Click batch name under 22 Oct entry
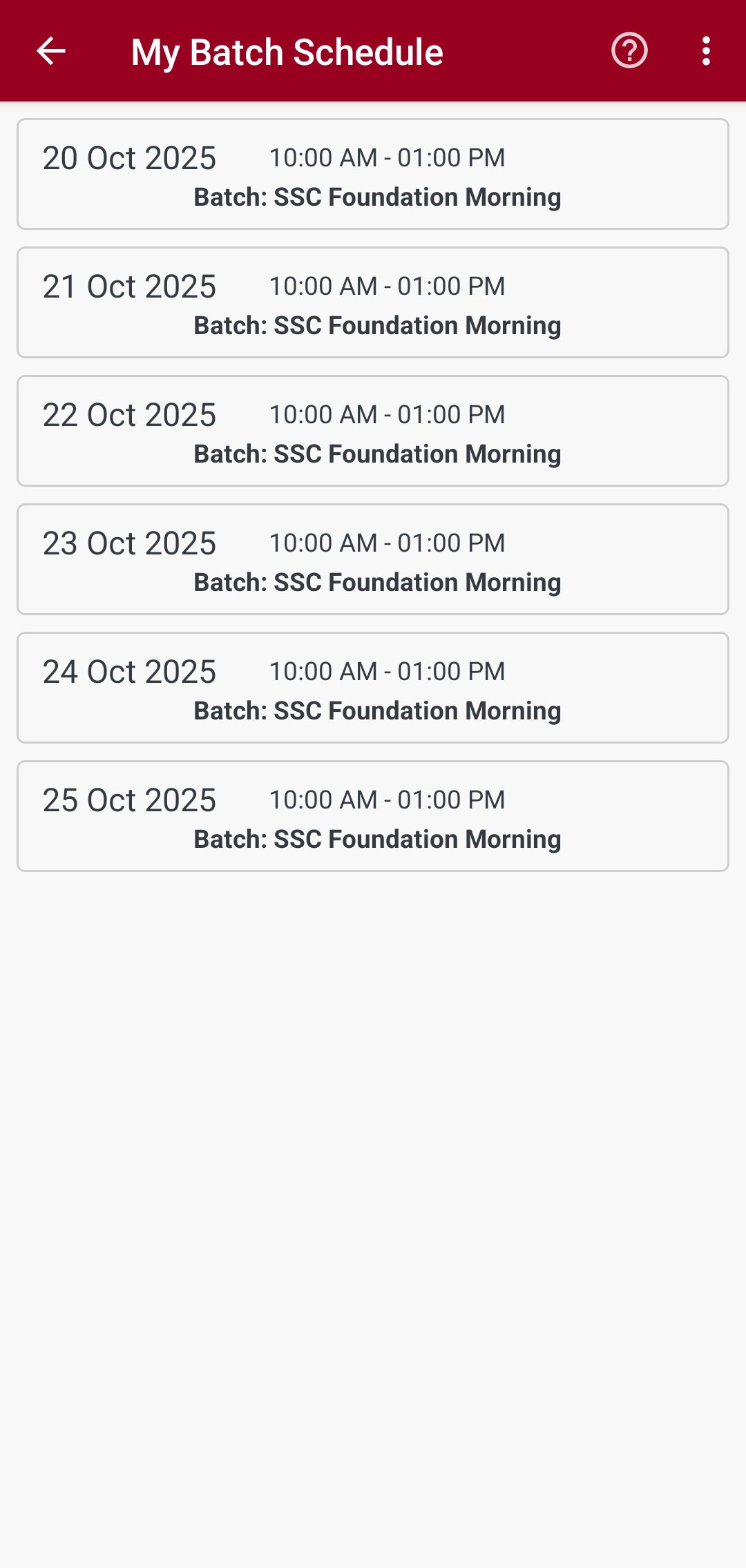This screenshot has width=746, height=1568. tap(377, 454)
